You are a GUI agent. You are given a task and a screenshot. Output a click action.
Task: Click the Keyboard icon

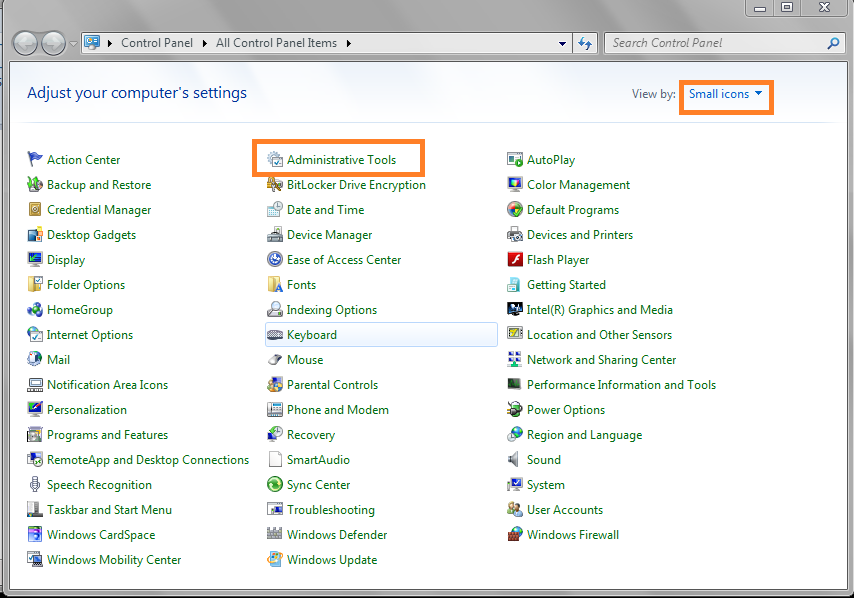pos(274,334)
